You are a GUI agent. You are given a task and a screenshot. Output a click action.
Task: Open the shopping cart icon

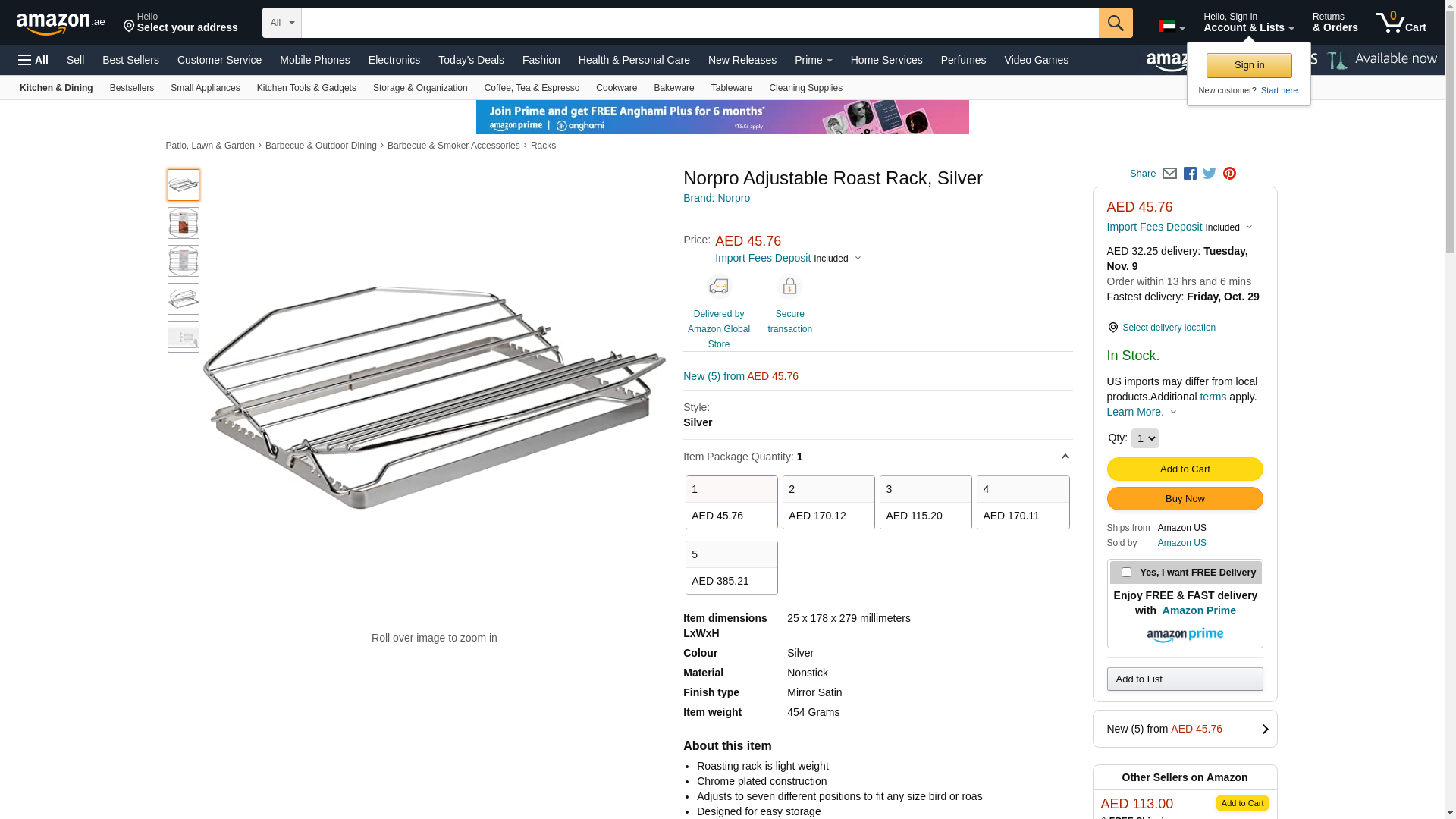click(1401, 23)
